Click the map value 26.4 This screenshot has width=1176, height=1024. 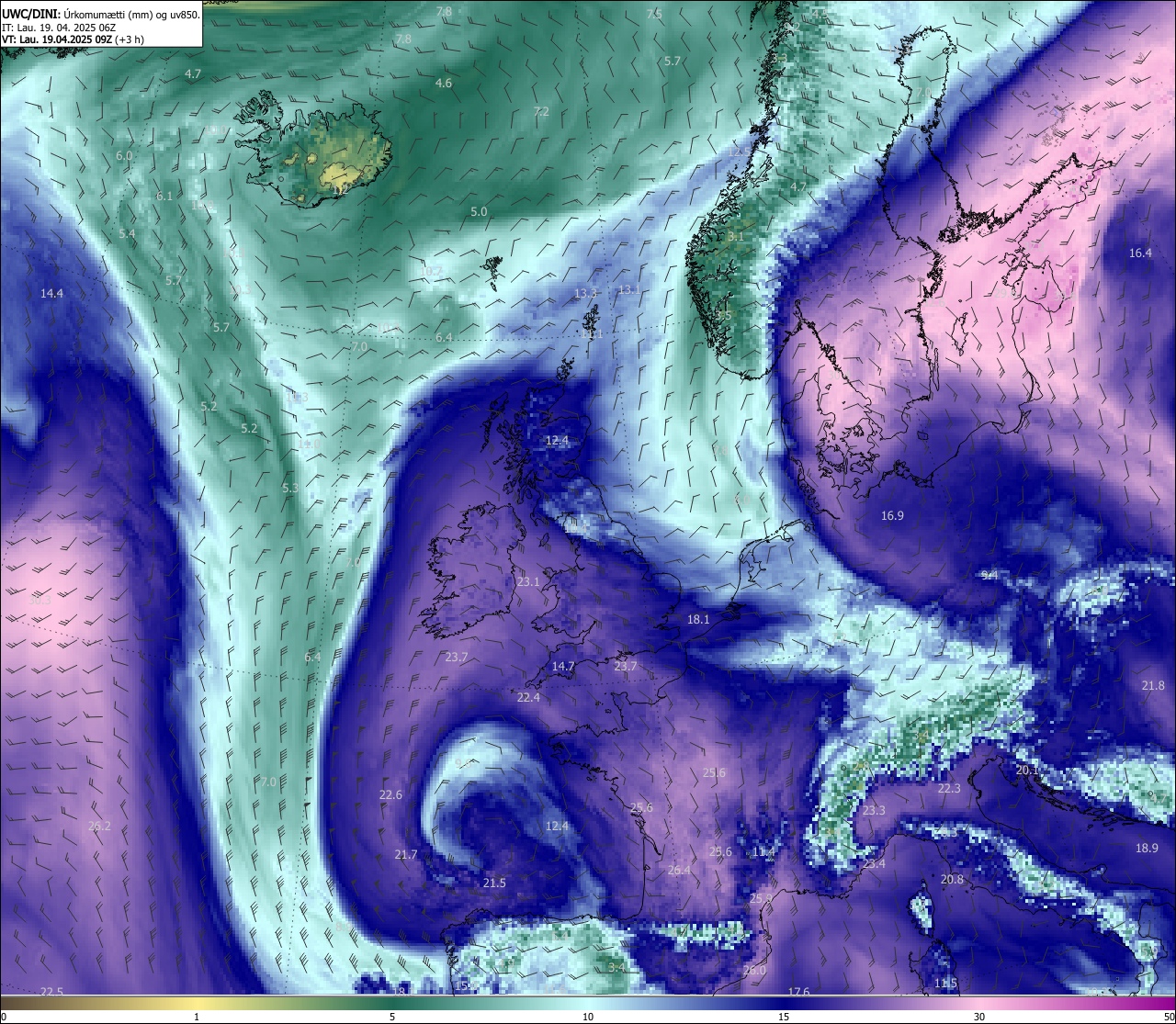[679, 871]
